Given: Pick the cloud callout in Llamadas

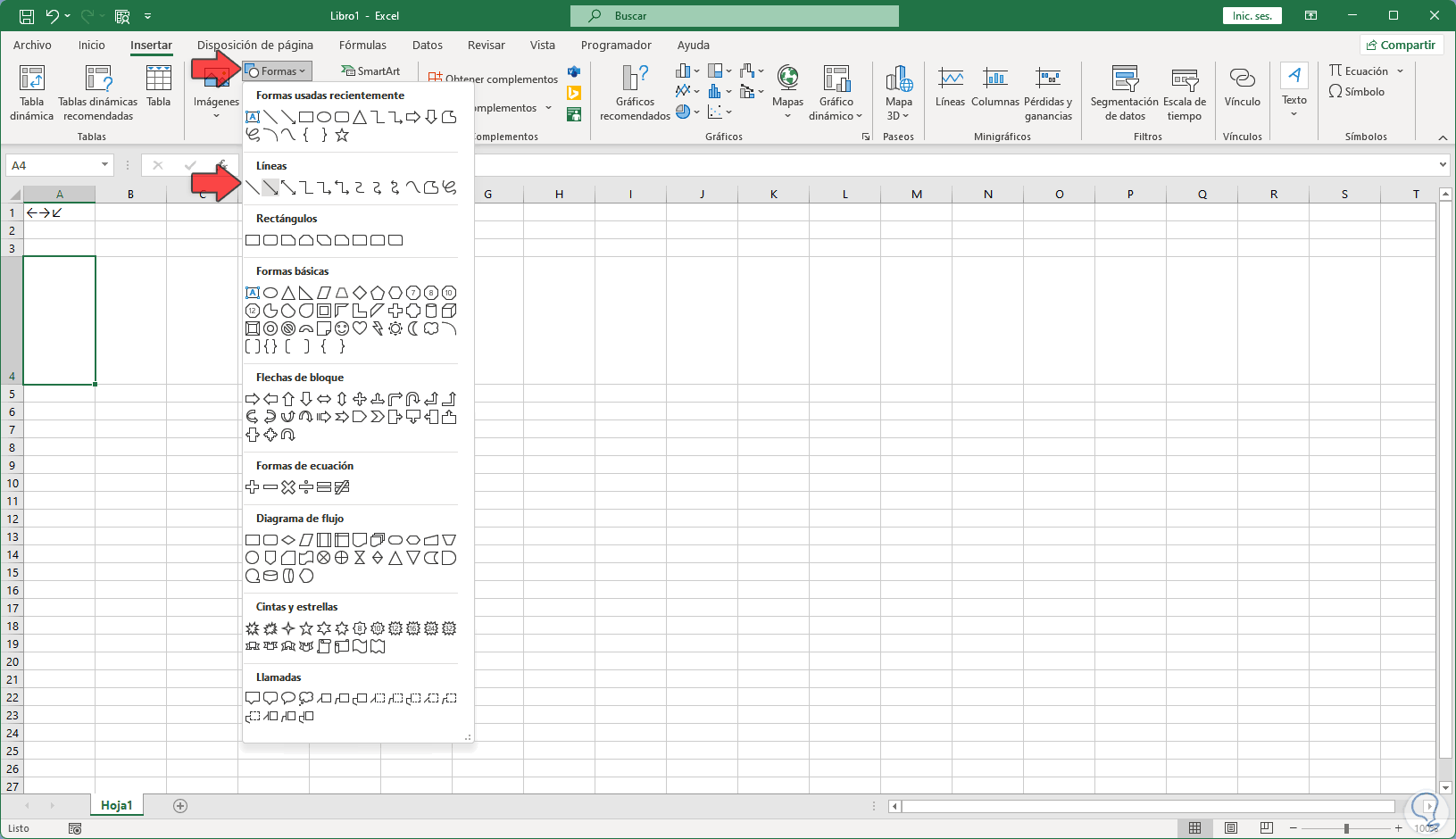Looking at the screenshot, I should tap(306, 699).
